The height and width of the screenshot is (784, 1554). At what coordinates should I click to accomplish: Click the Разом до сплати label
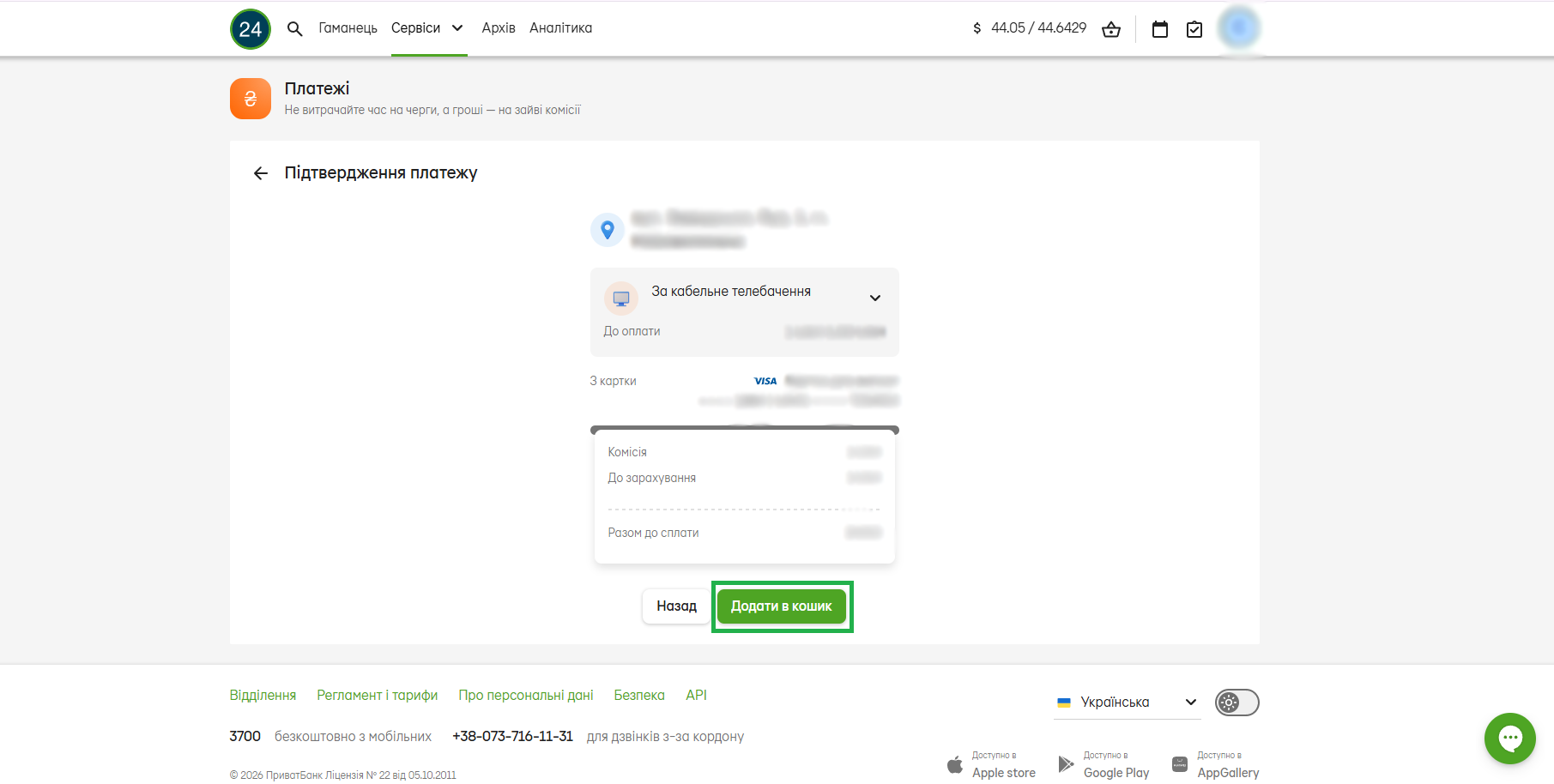(x=653, y=533)
